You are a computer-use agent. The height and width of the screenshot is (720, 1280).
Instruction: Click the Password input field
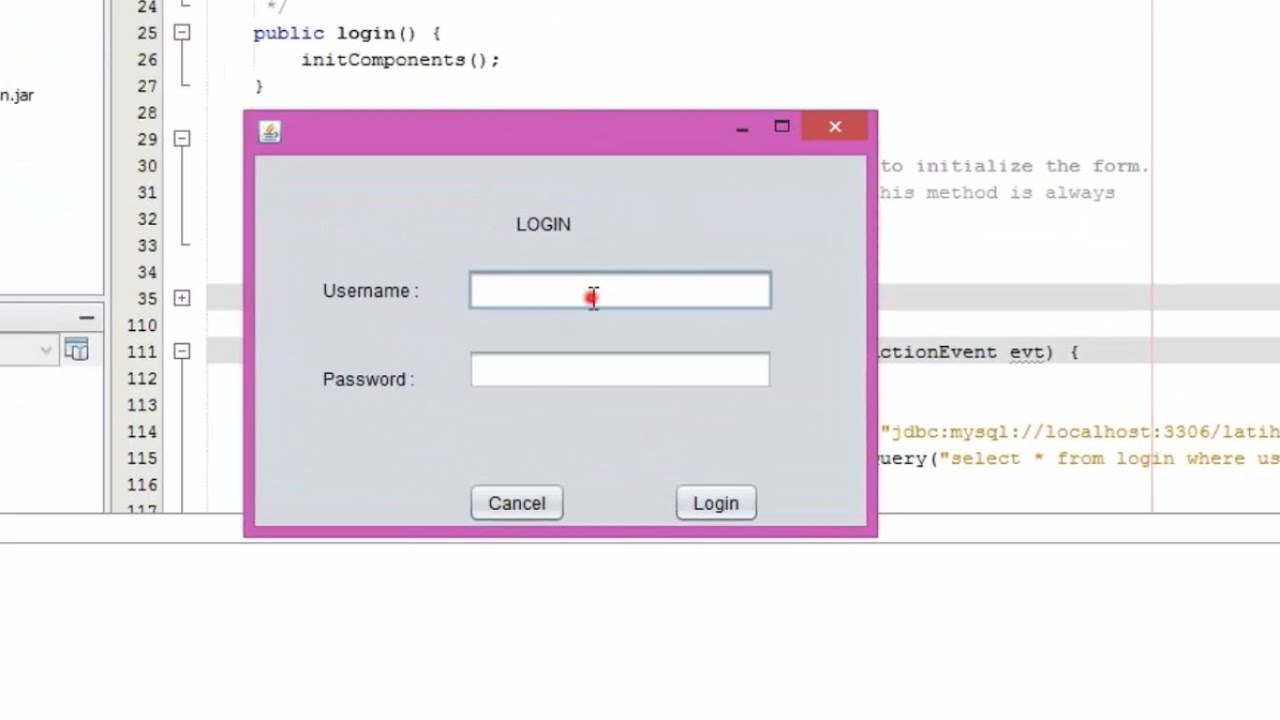620,369
